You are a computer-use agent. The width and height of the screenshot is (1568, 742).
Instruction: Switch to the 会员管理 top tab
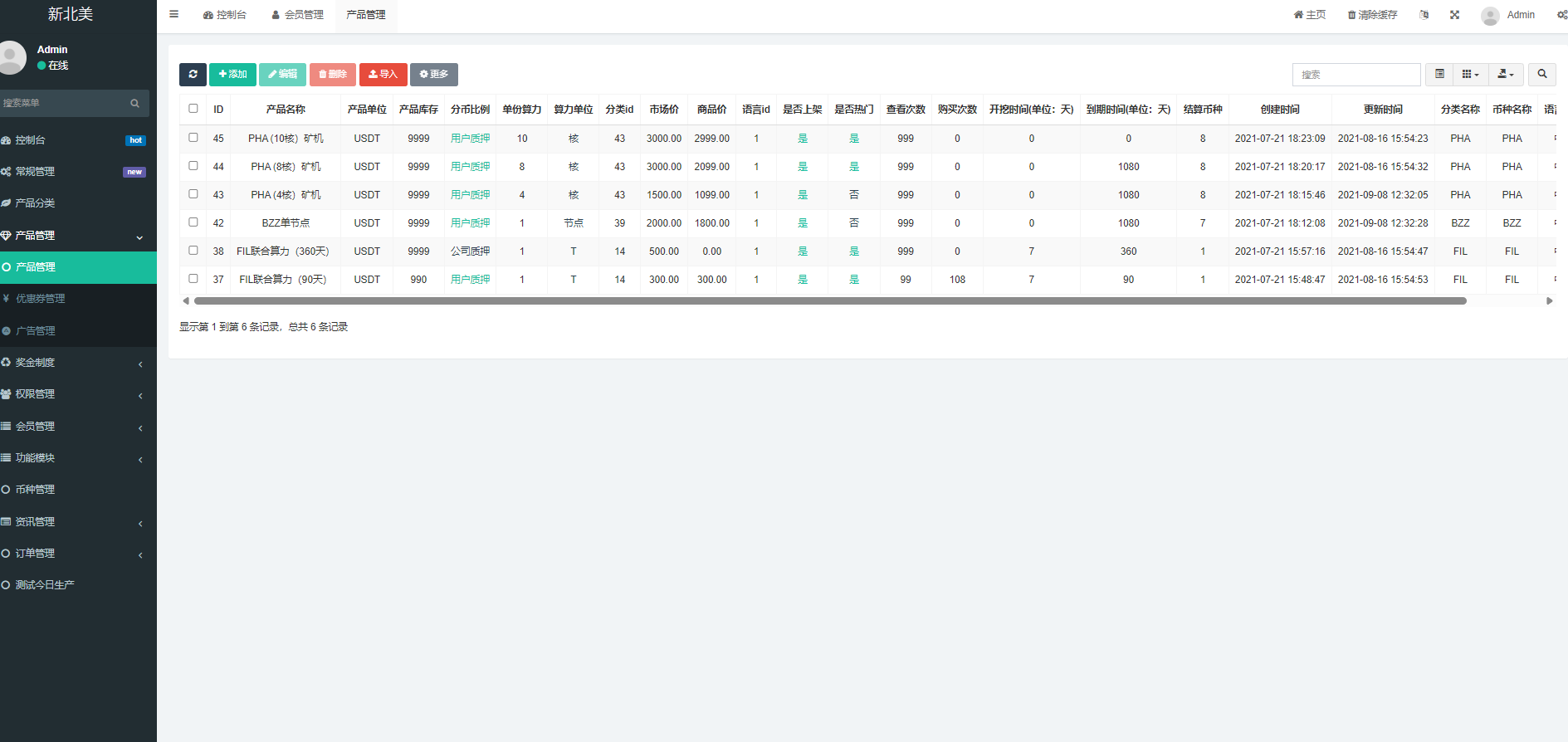[298, 15]
